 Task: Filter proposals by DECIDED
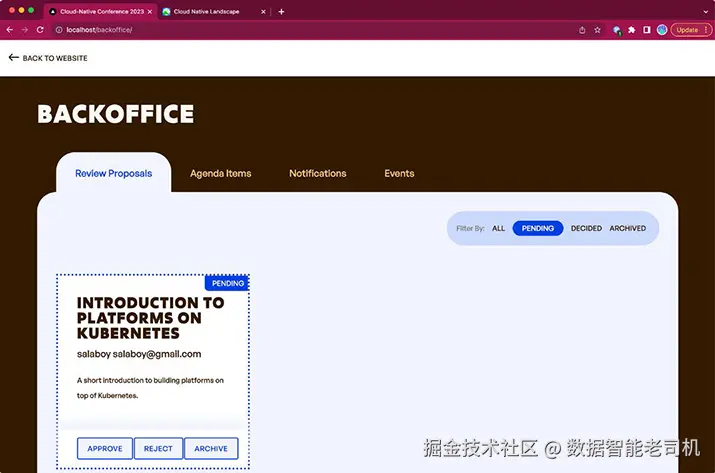point(586,228)
